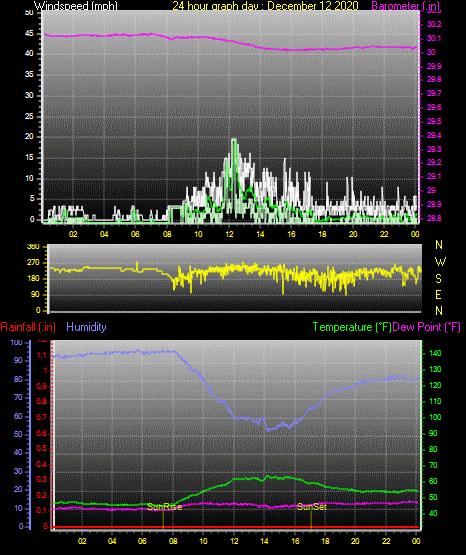Click the Humidity legend label
This screenshot has width=466, height=555.
click(86, 327)
